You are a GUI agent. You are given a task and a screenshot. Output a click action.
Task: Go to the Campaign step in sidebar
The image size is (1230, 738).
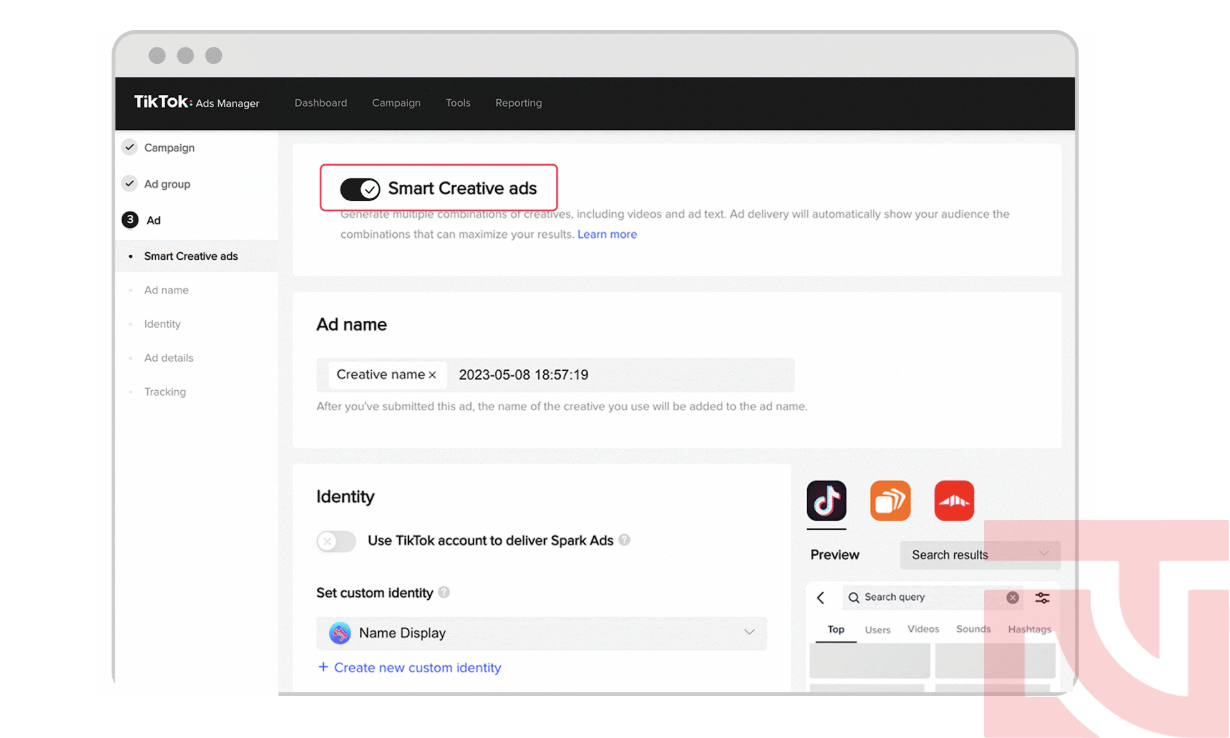click(x=169, y=148)
